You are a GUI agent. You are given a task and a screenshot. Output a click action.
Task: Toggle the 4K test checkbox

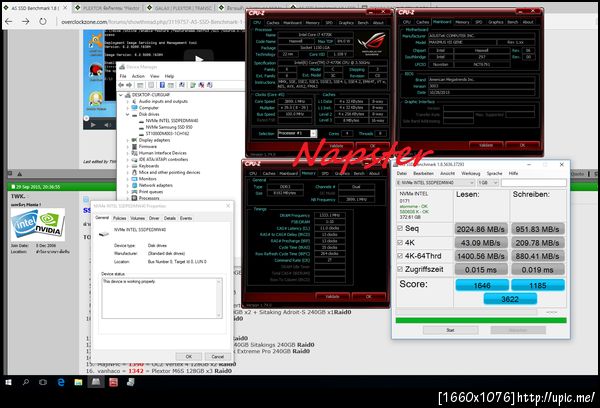pyautogui.click(x=400, y=242)
